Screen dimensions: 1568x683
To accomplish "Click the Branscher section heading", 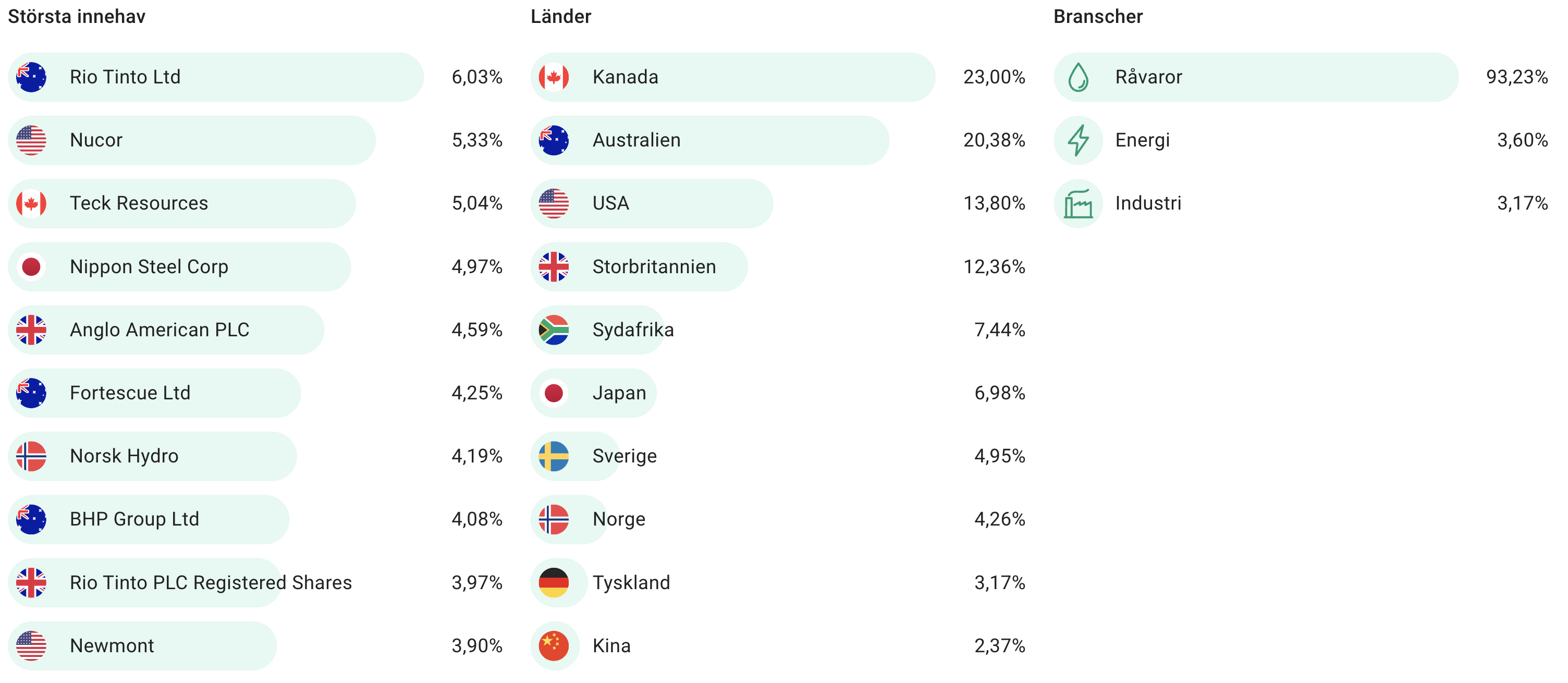I will [x=1097, y=17].
